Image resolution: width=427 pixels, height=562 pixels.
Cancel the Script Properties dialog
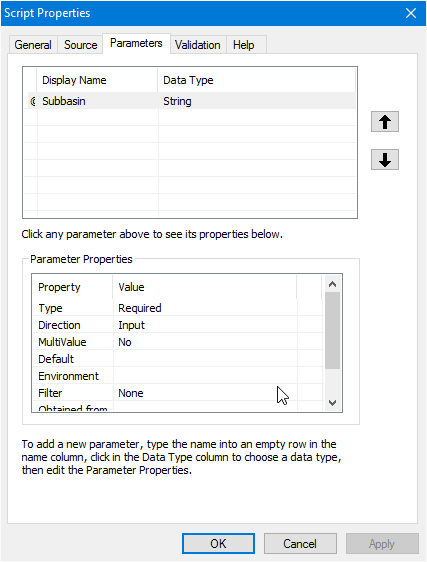[x=300, y=544]
